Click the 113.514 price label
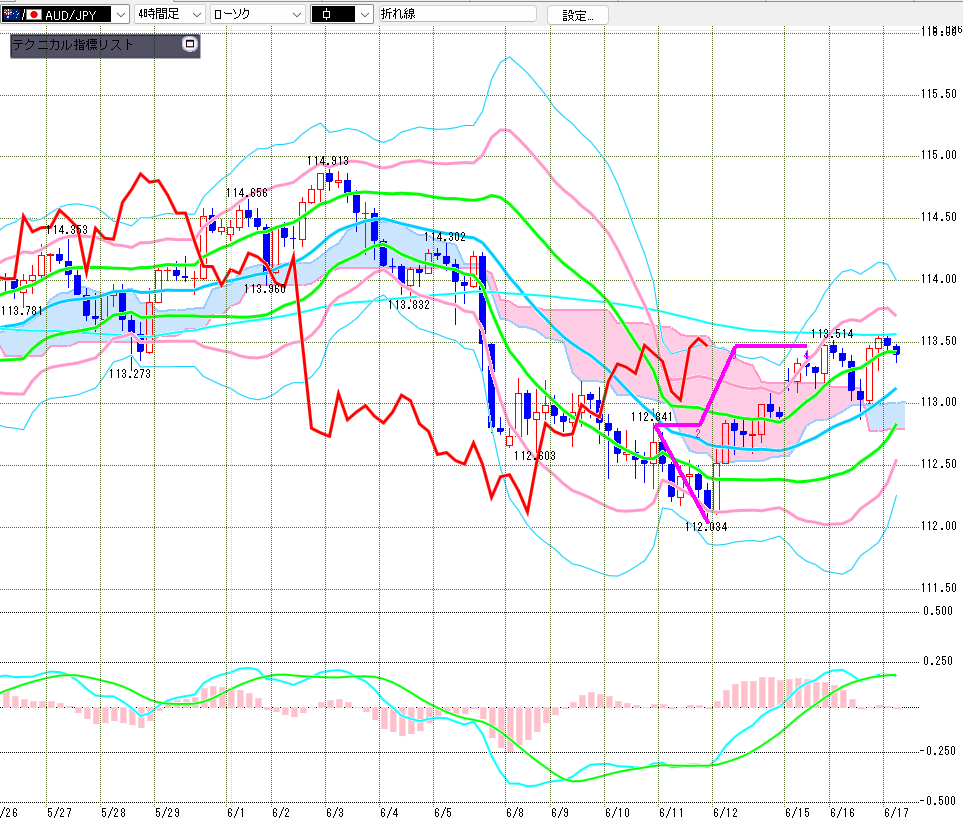The width and height of the screenshot is (963, 821). click(832, 333)
